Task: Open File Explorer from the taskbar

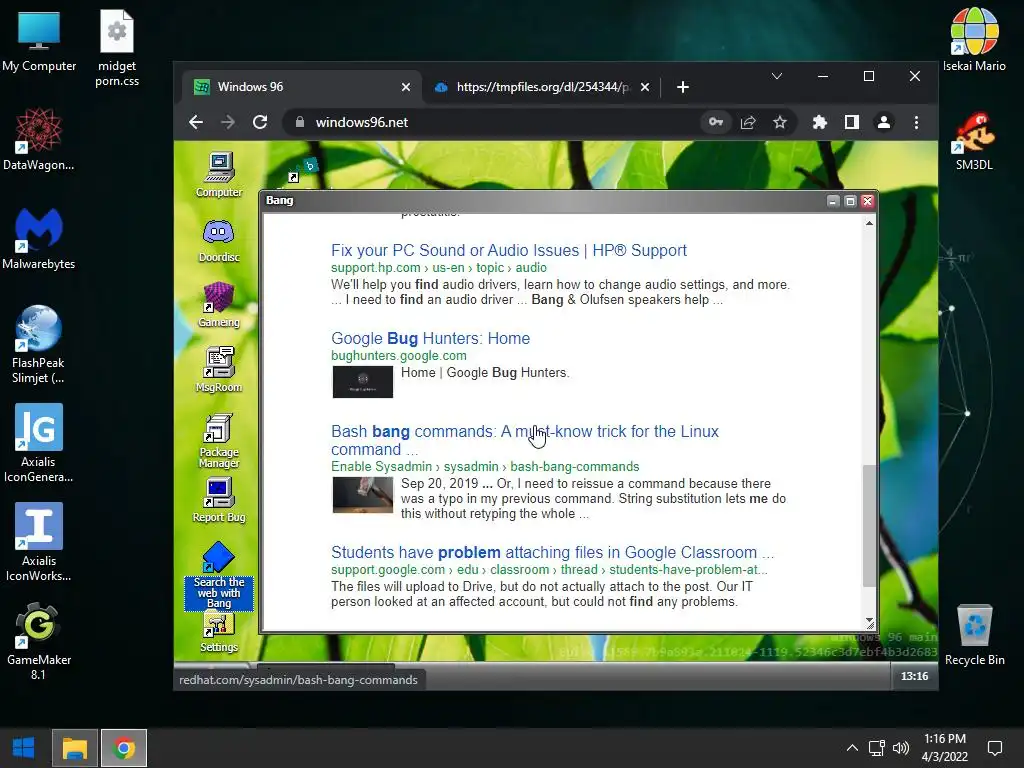Action: (74, 748)
